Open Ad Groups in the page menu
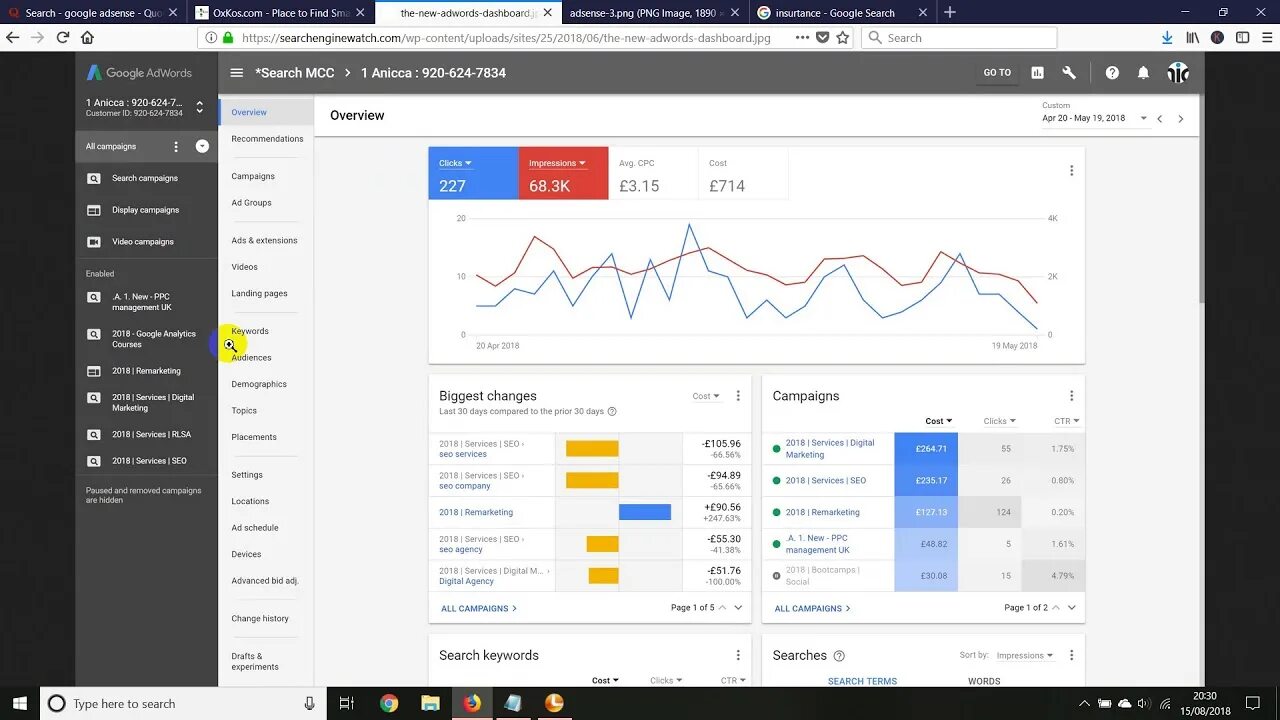This screenshot has width=1280, height=720. 251,203
